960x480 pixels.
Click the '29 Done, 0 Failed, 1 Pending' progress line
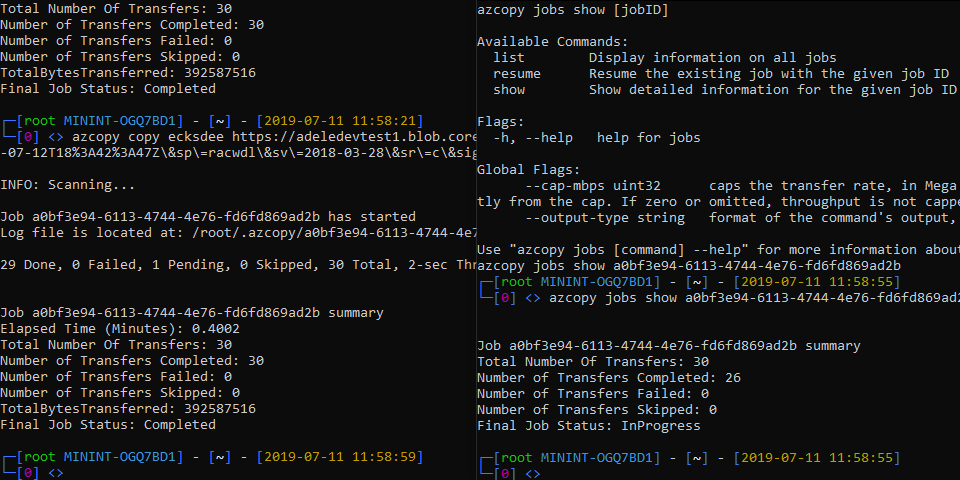pos(238,264)
